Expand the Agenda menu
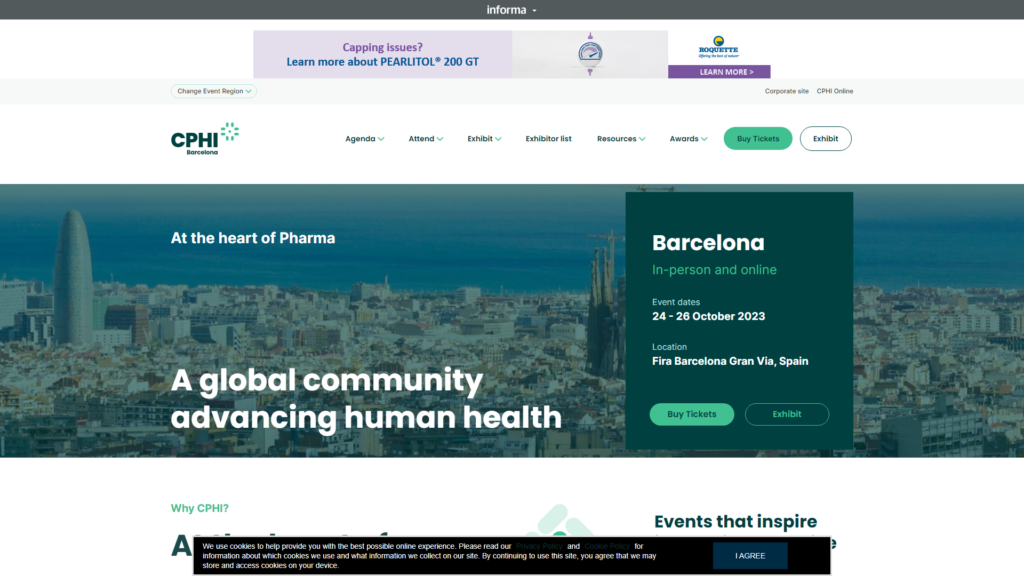This screenshot has width=1024, height=576. (x=364, y=138)
